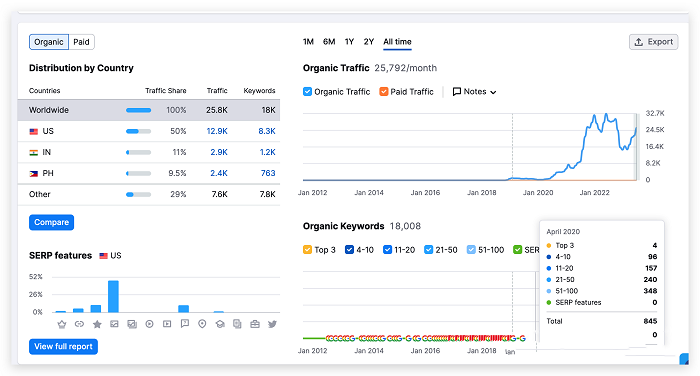This screenshot has width=700, height=376.
Task: Click the crown featured snippet SERP icon
Action: tap(62, 324)
